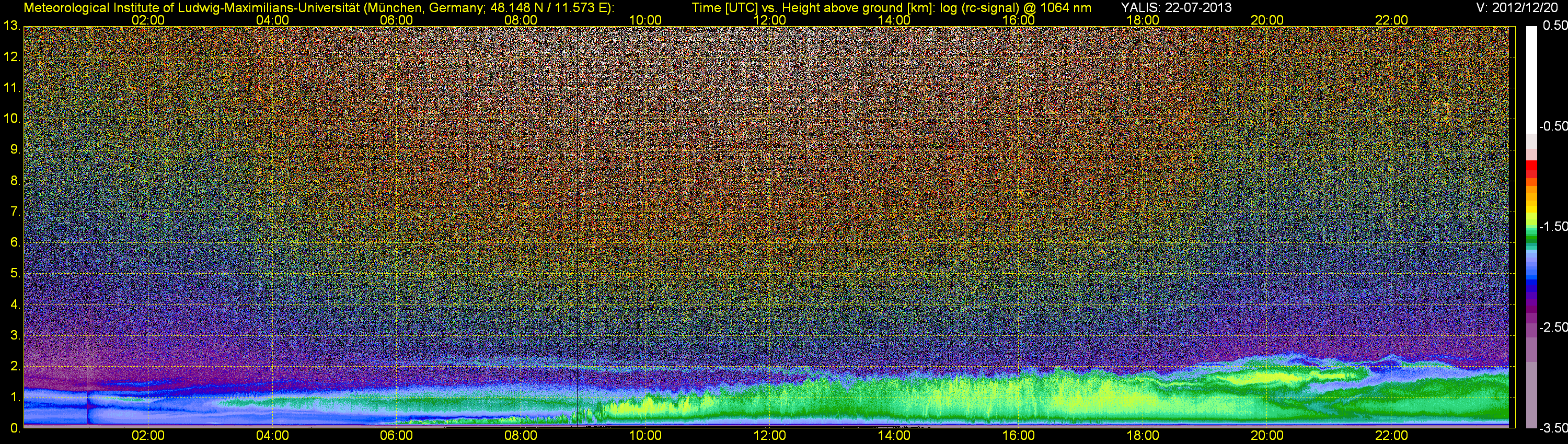Select the 16:00 label on the bottom time axis
Screen dimensions: 1568x444
[1018, 436]
